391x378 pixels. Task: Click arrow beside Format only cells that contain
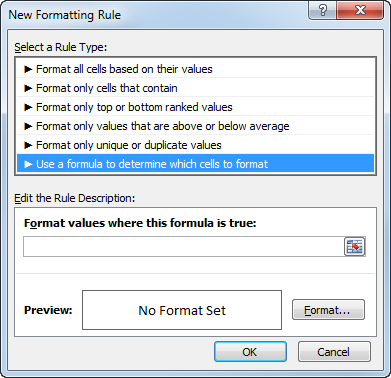click(x=28, y=88)
